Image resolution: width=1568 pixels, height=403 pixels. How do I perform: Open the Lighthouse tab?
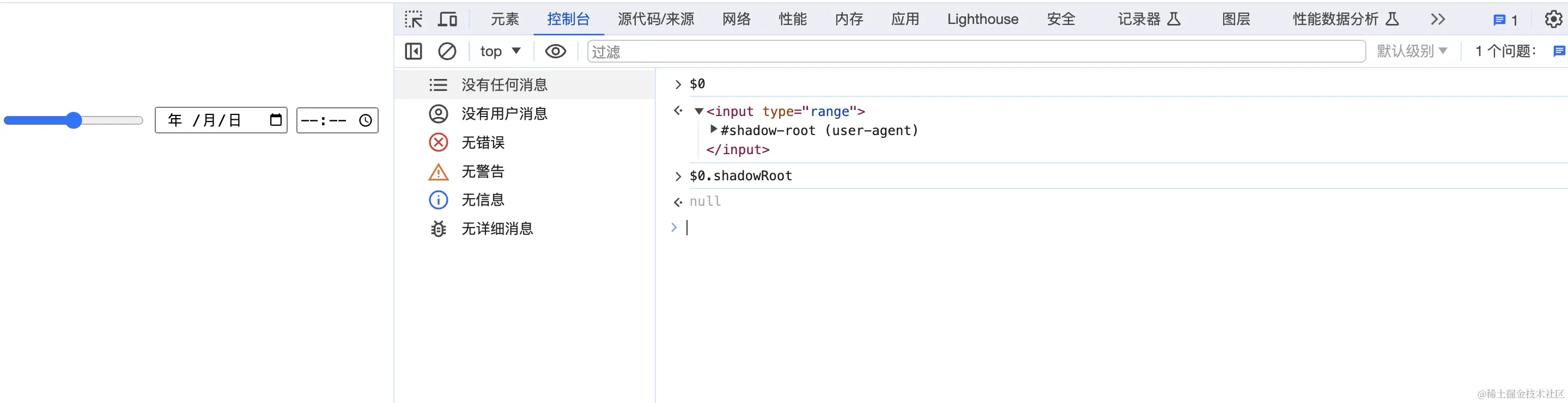coord(982,20)
